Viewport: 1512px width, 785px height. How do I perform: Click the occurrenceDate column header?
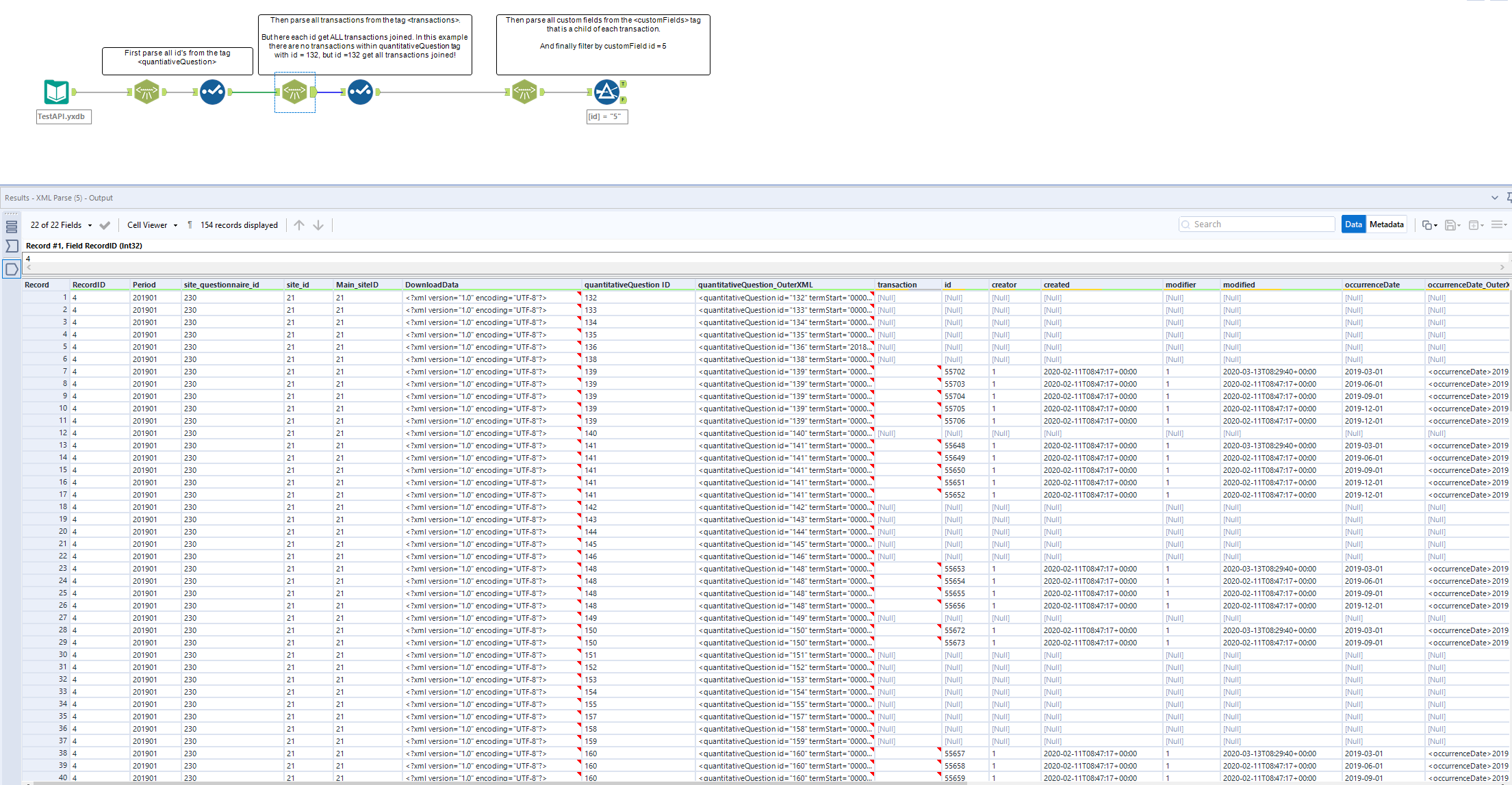pos(1372,285)
